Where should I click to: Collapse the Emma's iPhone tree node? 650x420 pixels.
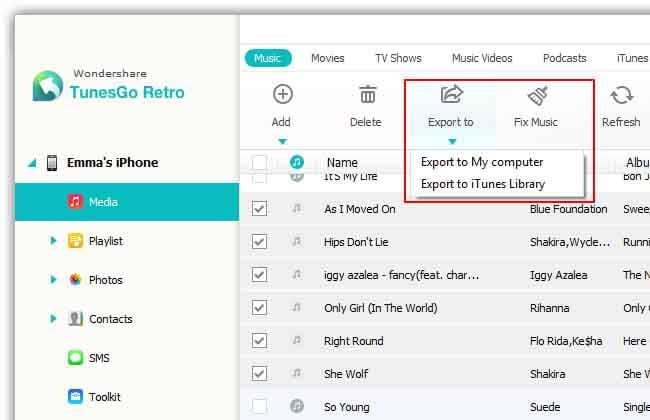click(x=32, y=163)
